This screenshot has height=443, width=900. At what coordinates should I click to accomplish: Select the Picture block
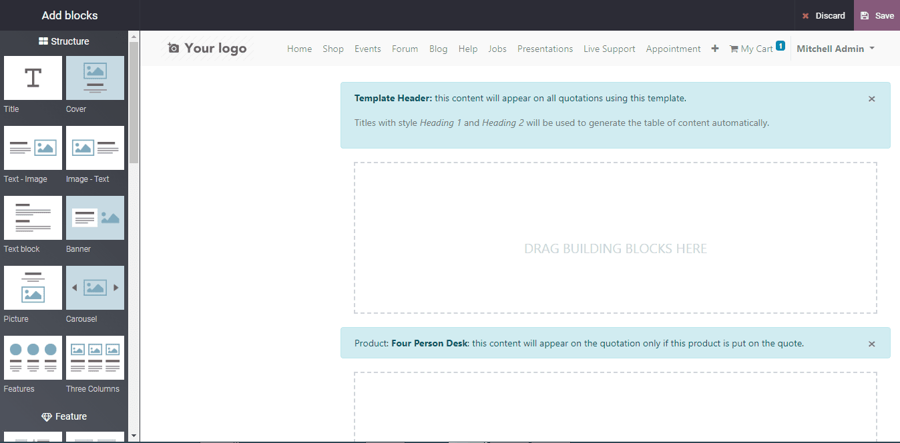tap(33, 288)
